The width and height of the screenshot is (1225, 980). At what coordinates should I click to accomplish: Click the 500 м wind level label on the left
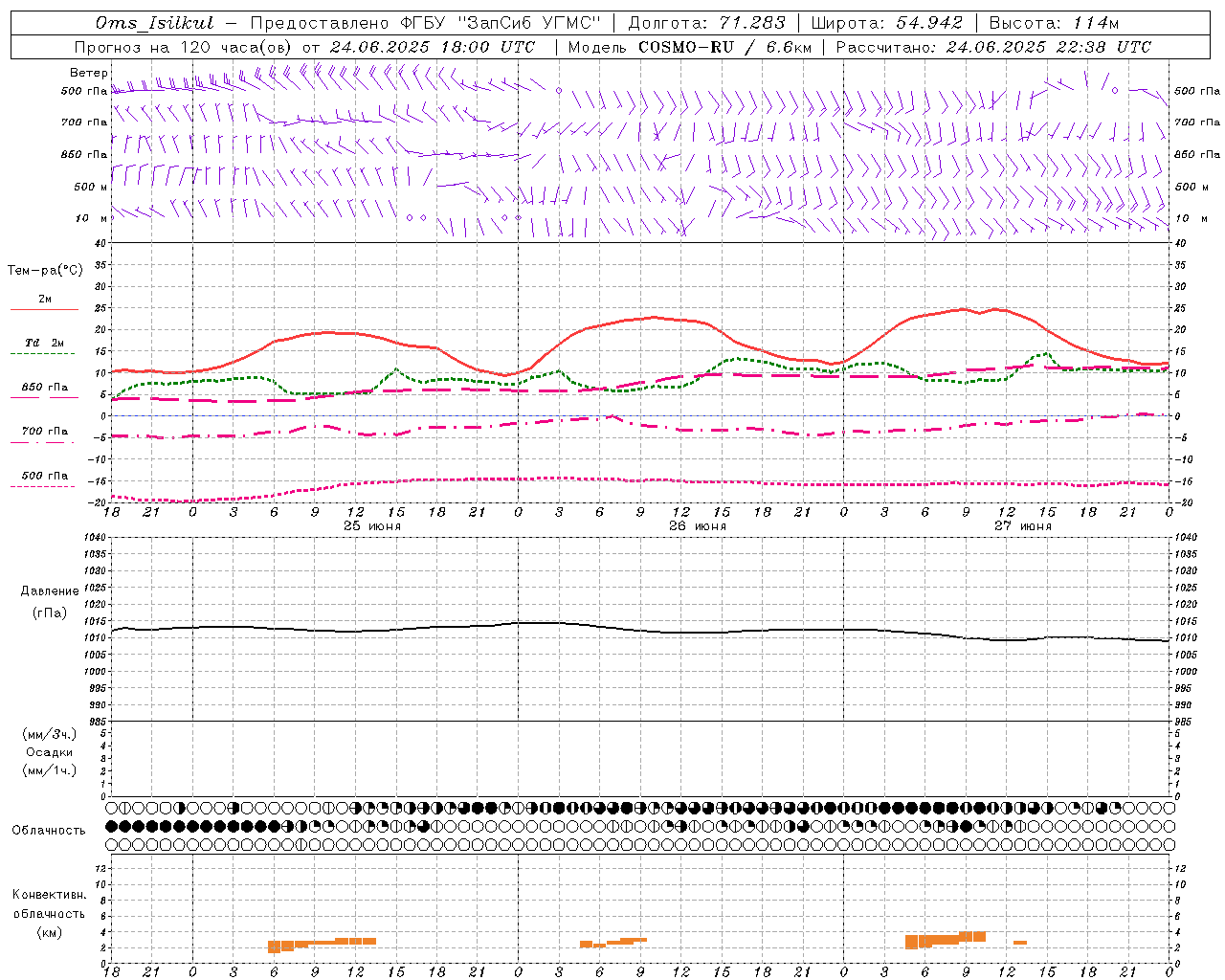91,187
